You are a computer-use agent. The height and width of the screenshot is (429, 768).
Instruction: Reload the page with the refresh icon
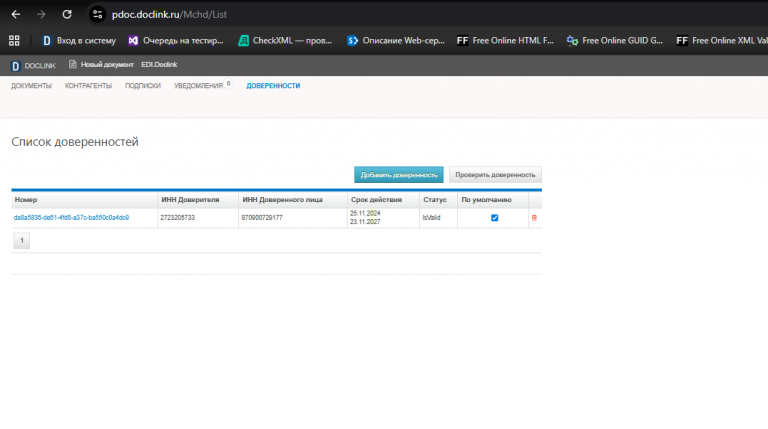[67, 15]
